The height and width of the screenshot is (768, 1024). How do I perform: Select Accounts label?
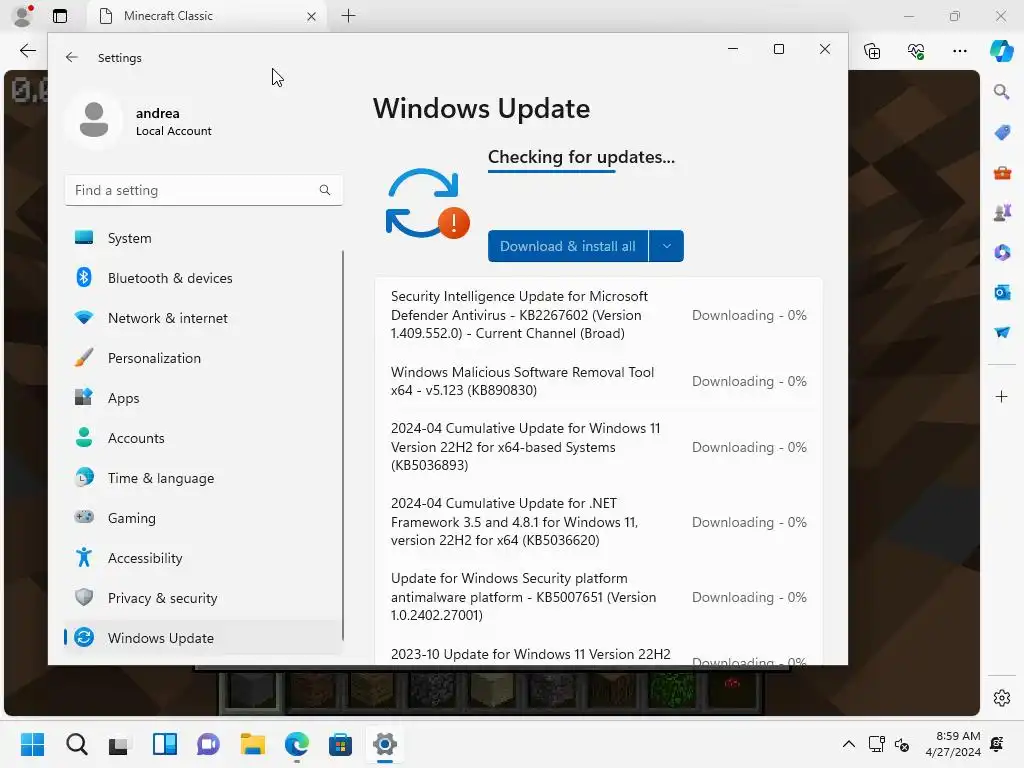136,438
